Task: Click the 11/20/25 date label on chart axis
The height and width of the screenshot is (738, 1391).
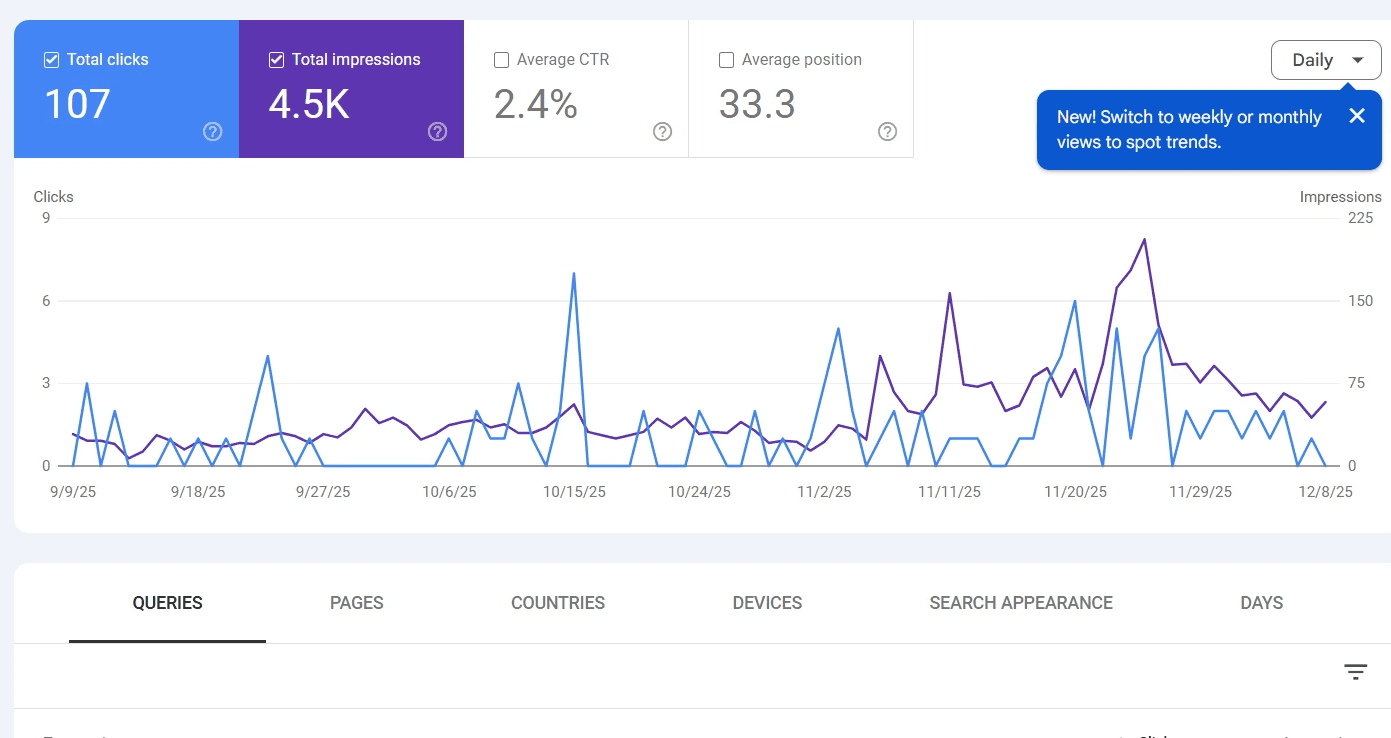Action: (1075, 492)
